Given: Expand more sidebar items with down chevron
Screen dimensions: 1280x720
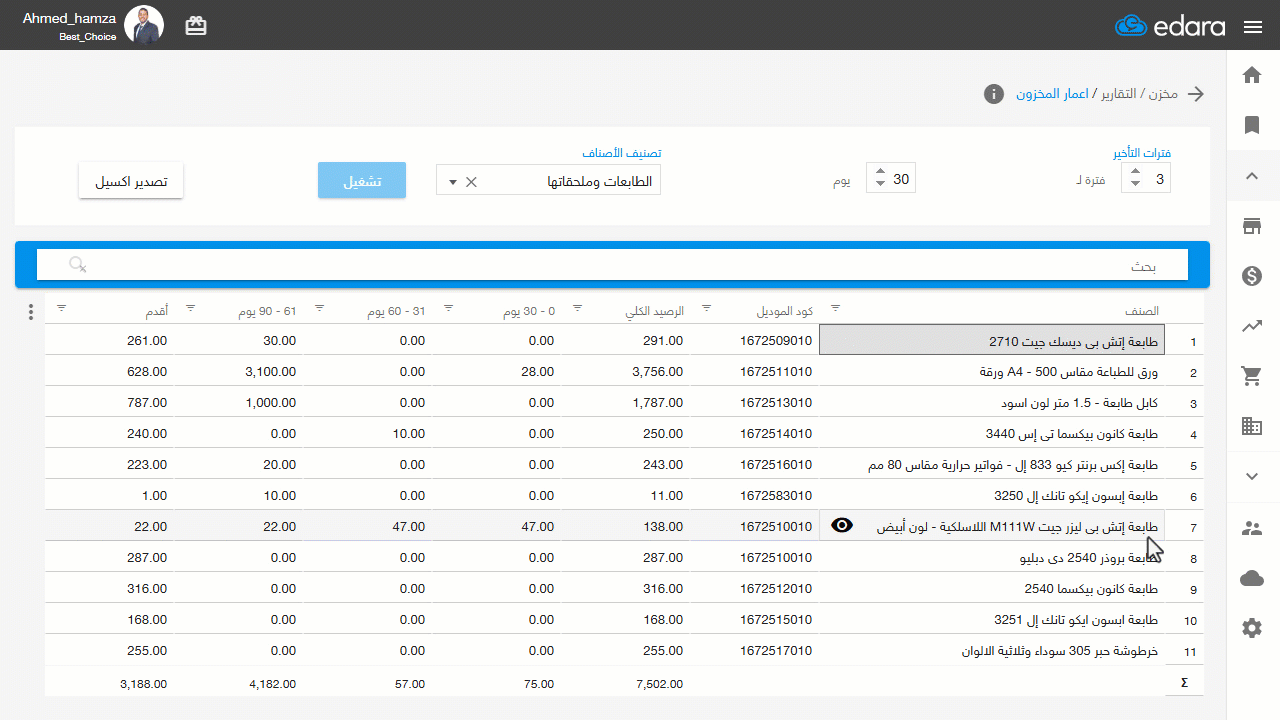Looking at the screenshot, I should click(x=1251, y=476).
